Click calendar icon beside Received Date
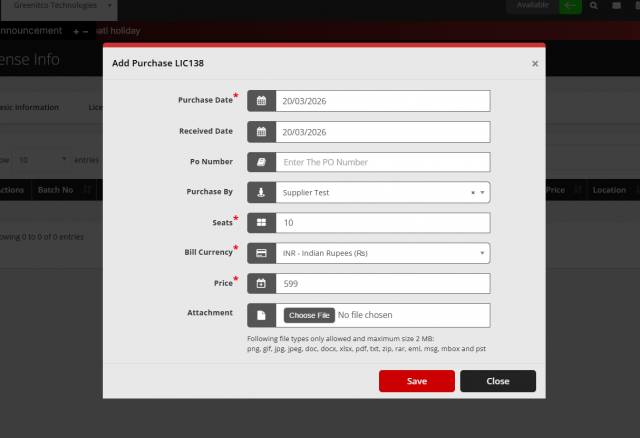 (x=261, y=132)
